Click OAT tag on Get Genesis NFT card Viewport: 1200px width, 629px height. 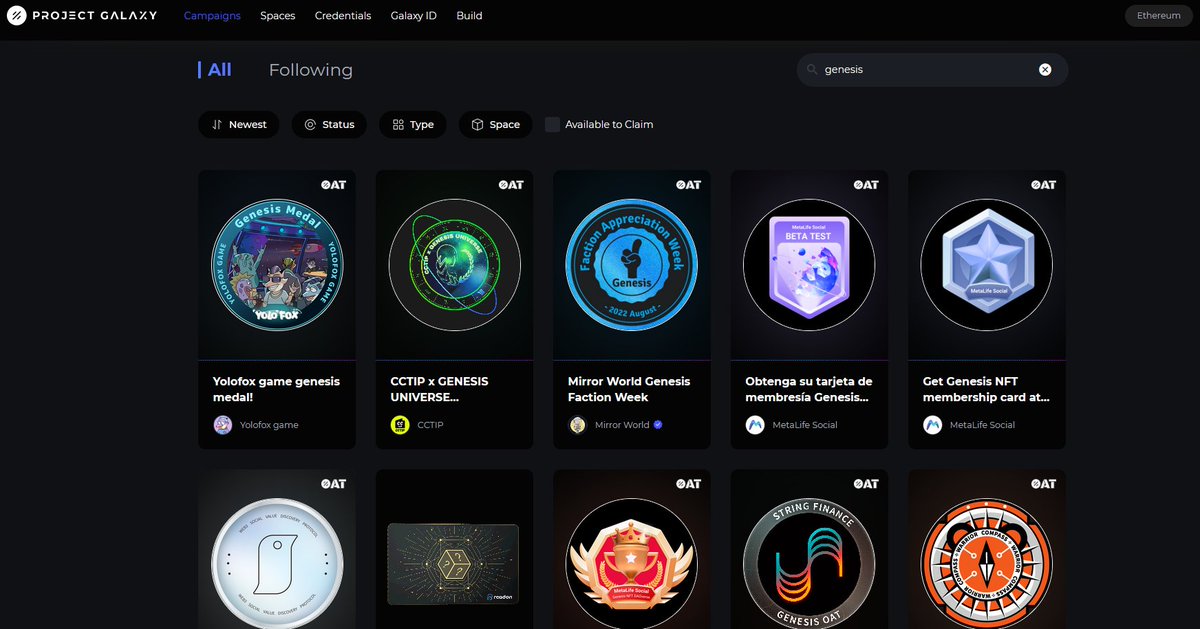coord(1043,185)
